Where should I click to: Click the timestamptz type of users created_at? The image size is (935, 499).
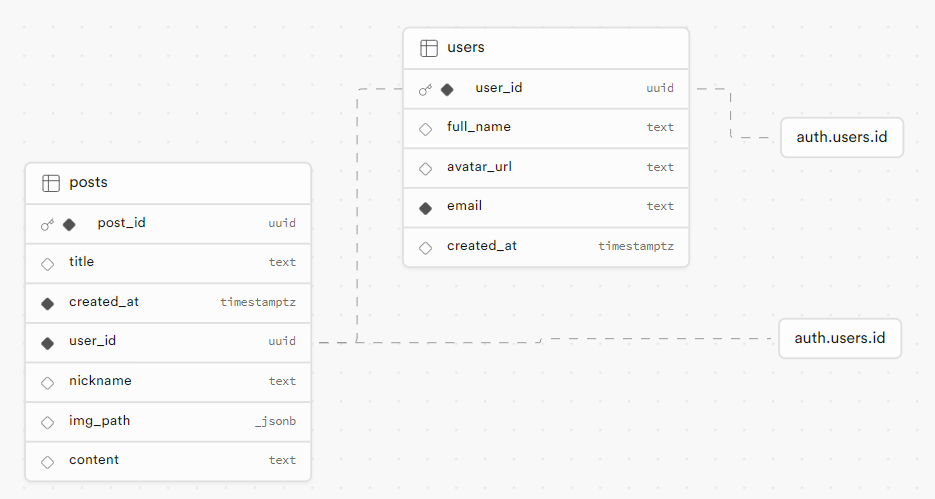(x=636, y=246)
